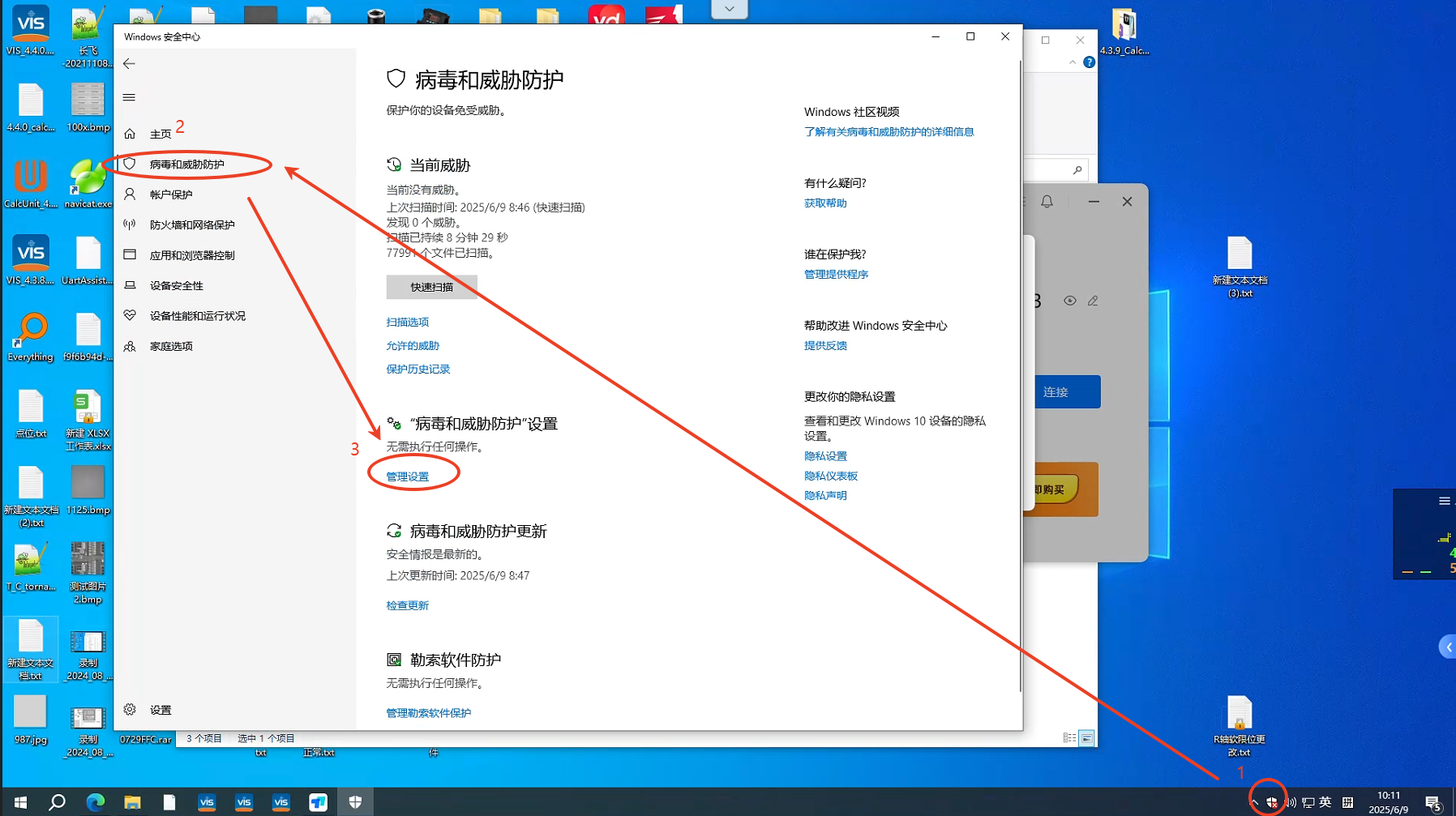
Task: Click the Windows Security tray icon
Action: tap(1272, 802)
